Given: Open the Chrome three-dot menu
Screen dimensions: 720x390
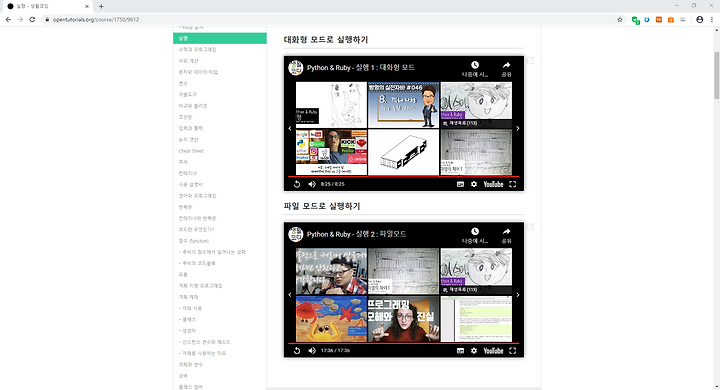Looking at the screenshot, I should 712,20.
